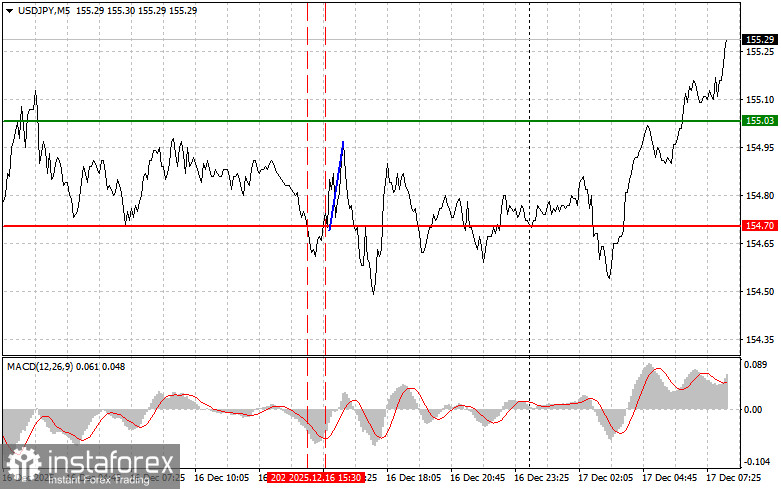
Task: Select the price axis value 154.50
Action: click(x=760, y=291)
